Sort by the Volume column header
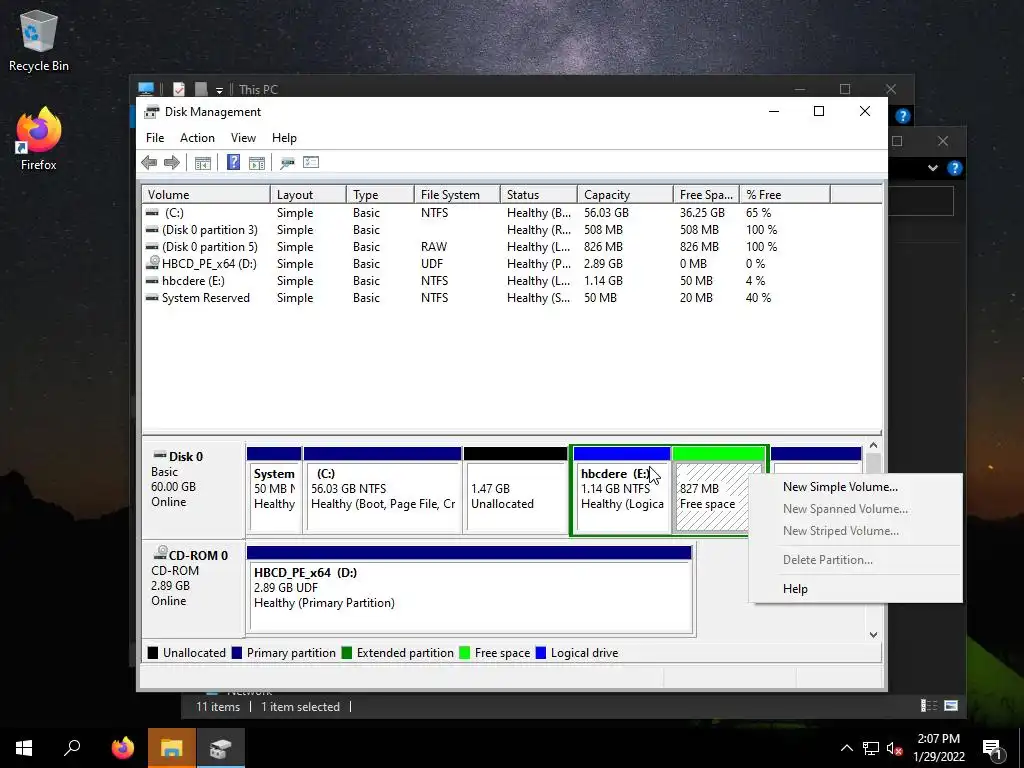Viewport: 1024px width, 768px height. [206, 195]
